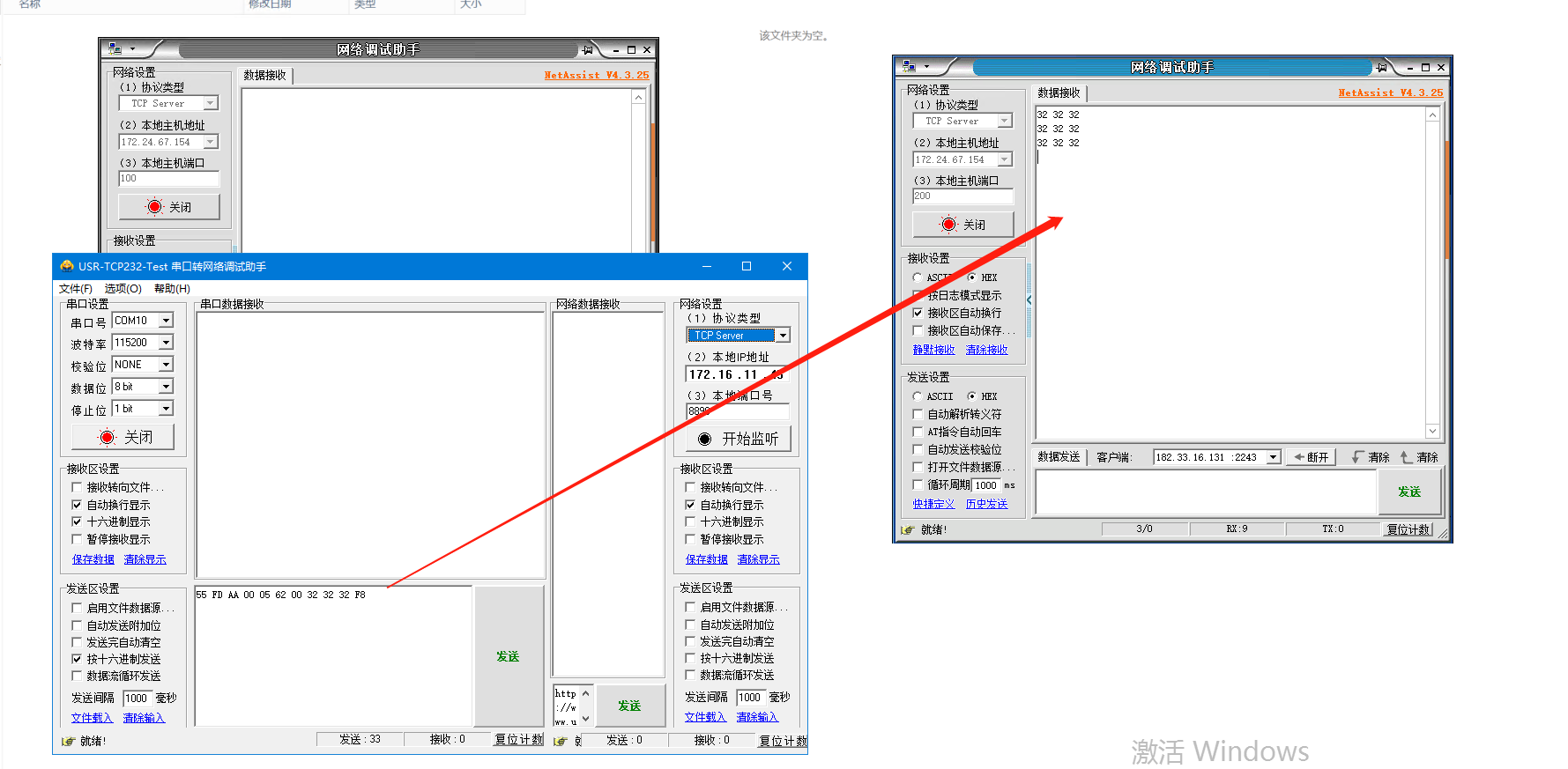Expand the 波特率 115200 dropdown
The height and width of the screenshot is (769, 1568).
coord(166,343)
